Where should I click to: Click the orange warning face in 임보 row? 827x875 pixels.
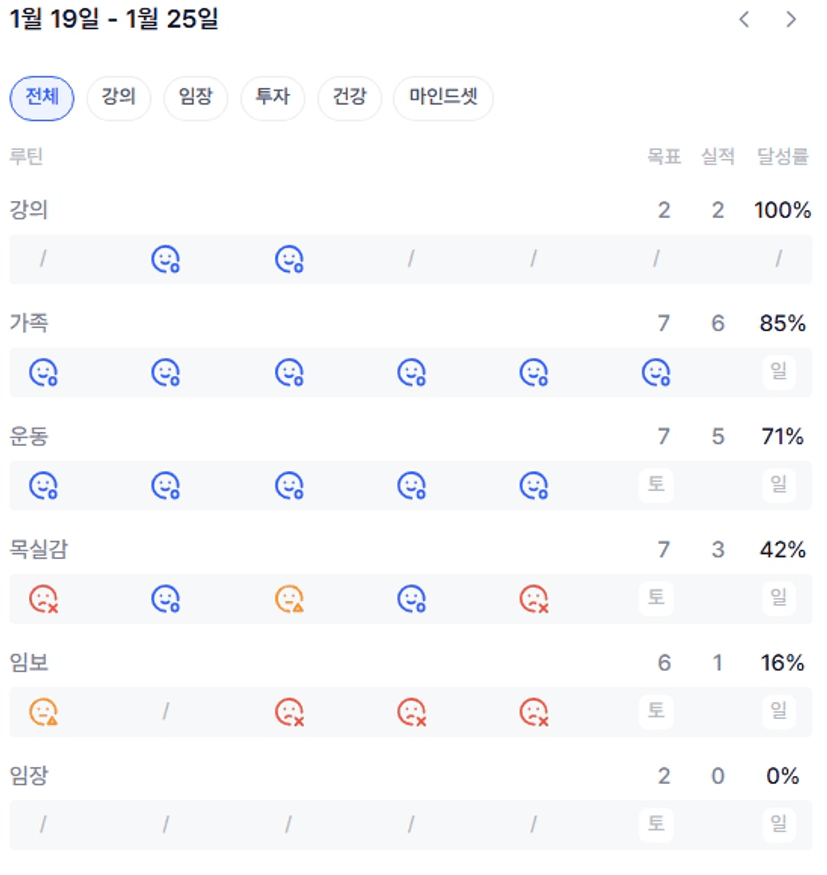point(42,712)
